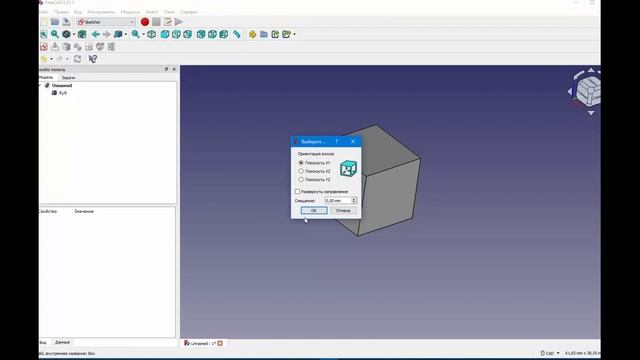Open the undo history dropdown arrow

pos(51,59)
